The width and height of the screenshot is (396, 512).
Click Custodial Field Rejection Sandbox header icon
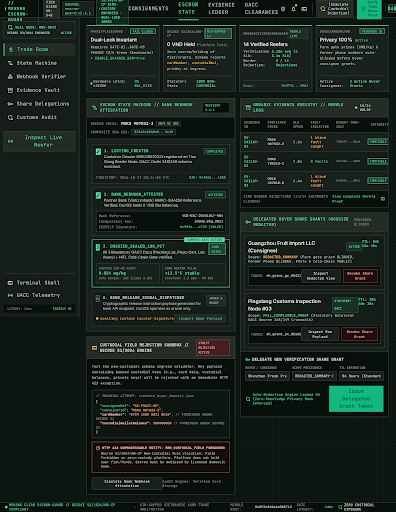point(94,348)
